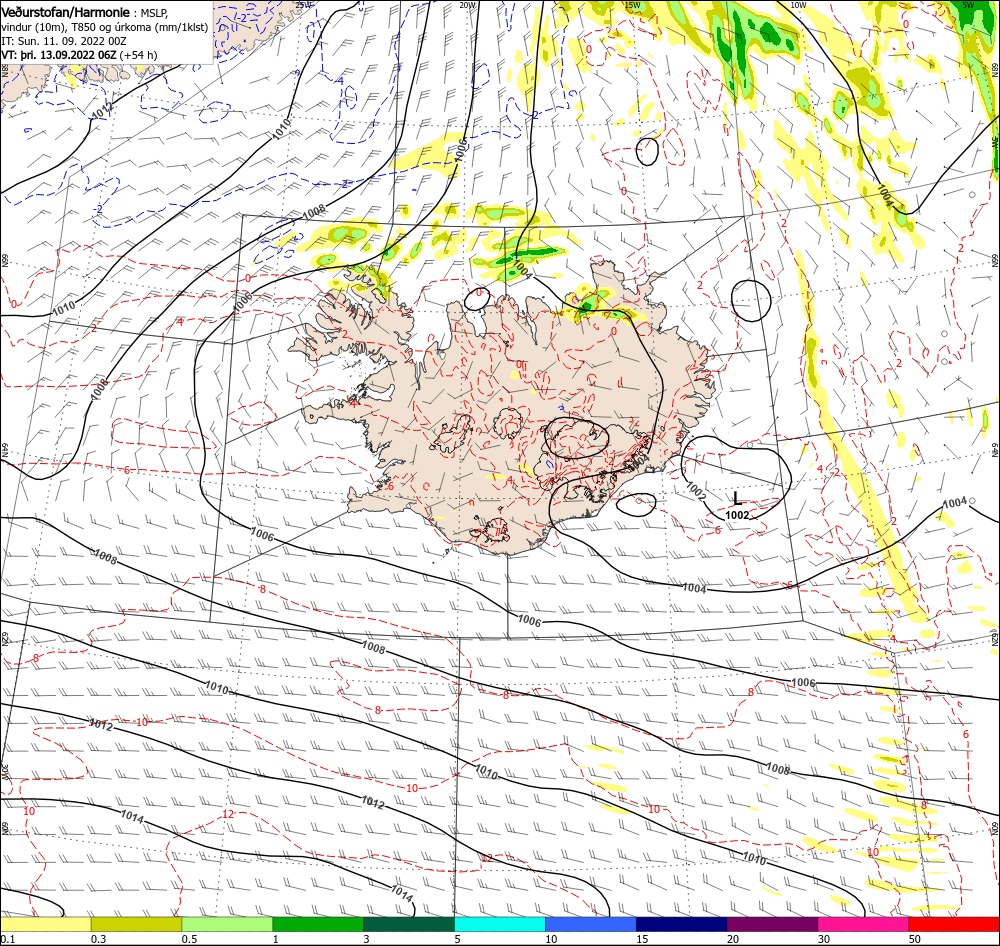Click the 'VT: þri. 13.09.2022 06Z' valid time

tap(59, 55)
